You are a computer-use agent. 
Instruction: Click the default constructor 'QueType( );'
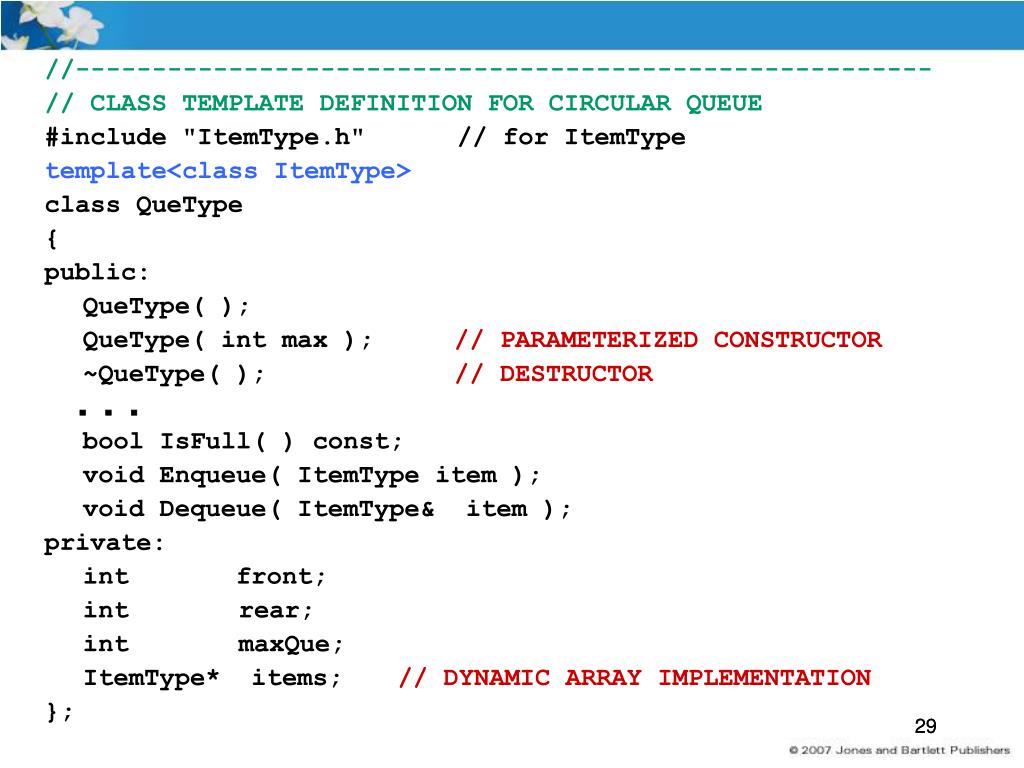tap(166, 306)
